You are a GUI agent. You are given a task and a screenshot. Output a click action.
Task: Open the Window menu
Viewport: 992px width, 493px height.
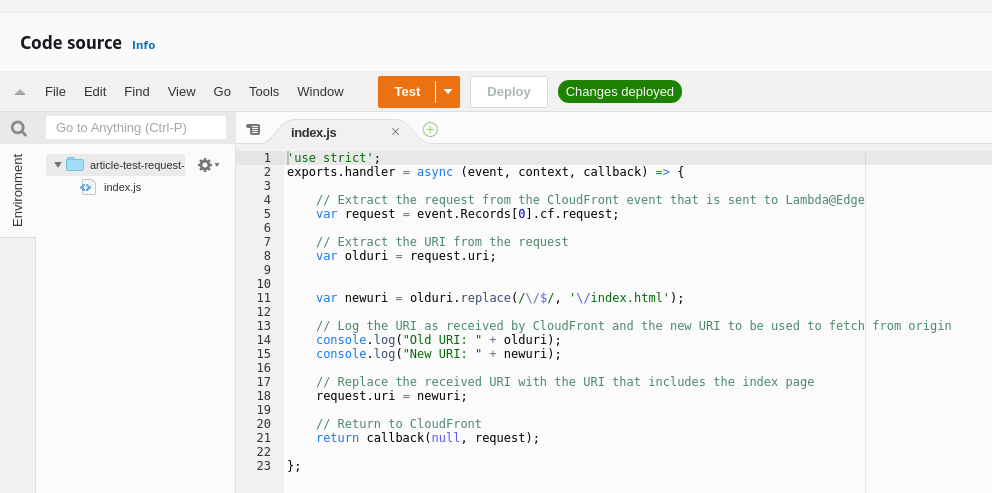320,92
